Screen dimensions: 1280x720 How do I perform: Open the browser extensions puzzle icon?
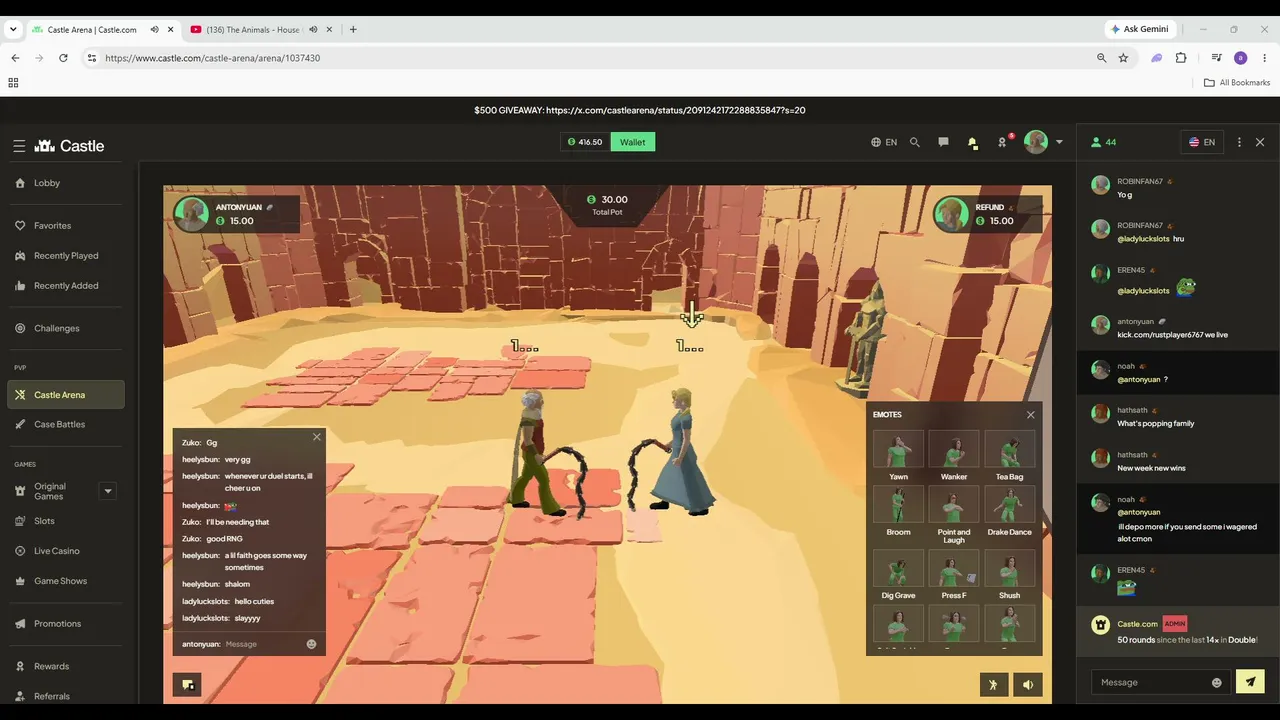tap(1181, 58)
